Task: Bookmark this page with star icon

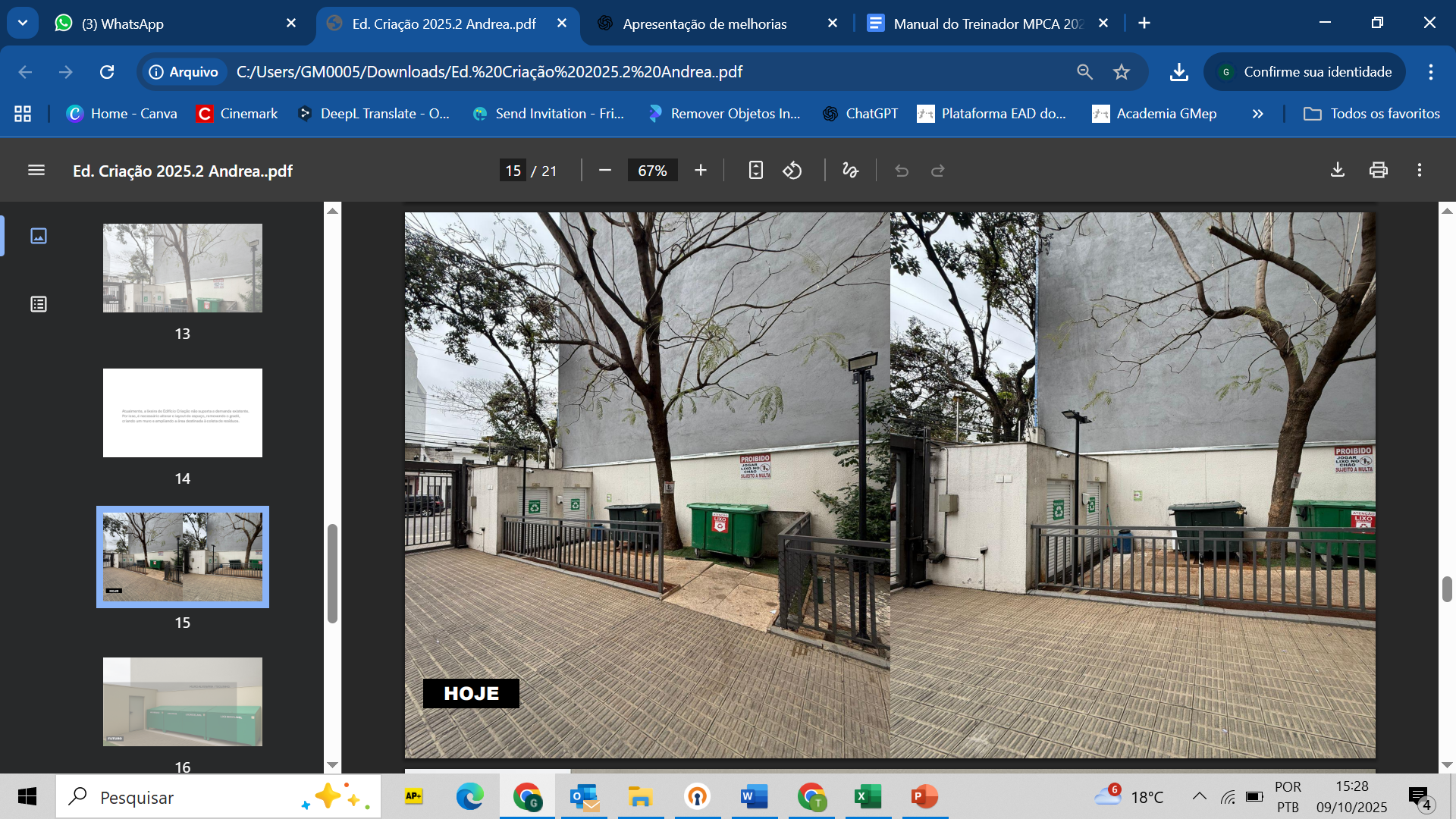Action: click(1122, 72)
